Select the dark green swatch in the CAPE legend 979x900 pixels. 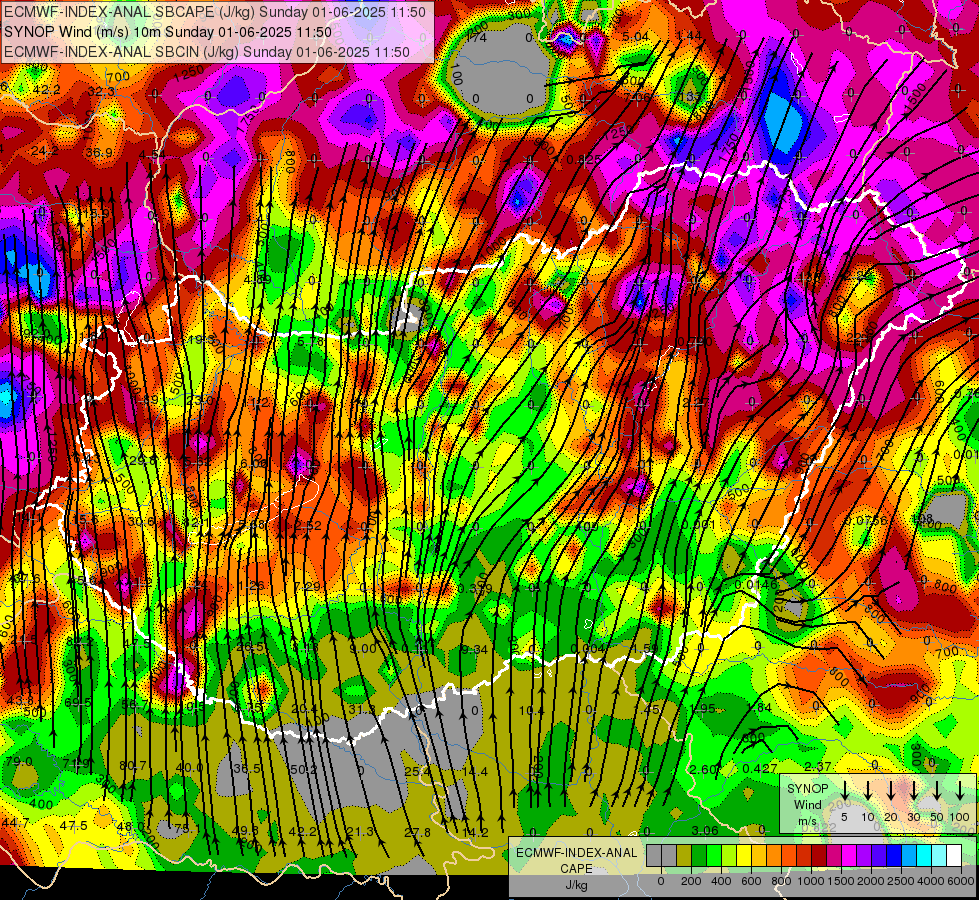click(x=699, y=855)
